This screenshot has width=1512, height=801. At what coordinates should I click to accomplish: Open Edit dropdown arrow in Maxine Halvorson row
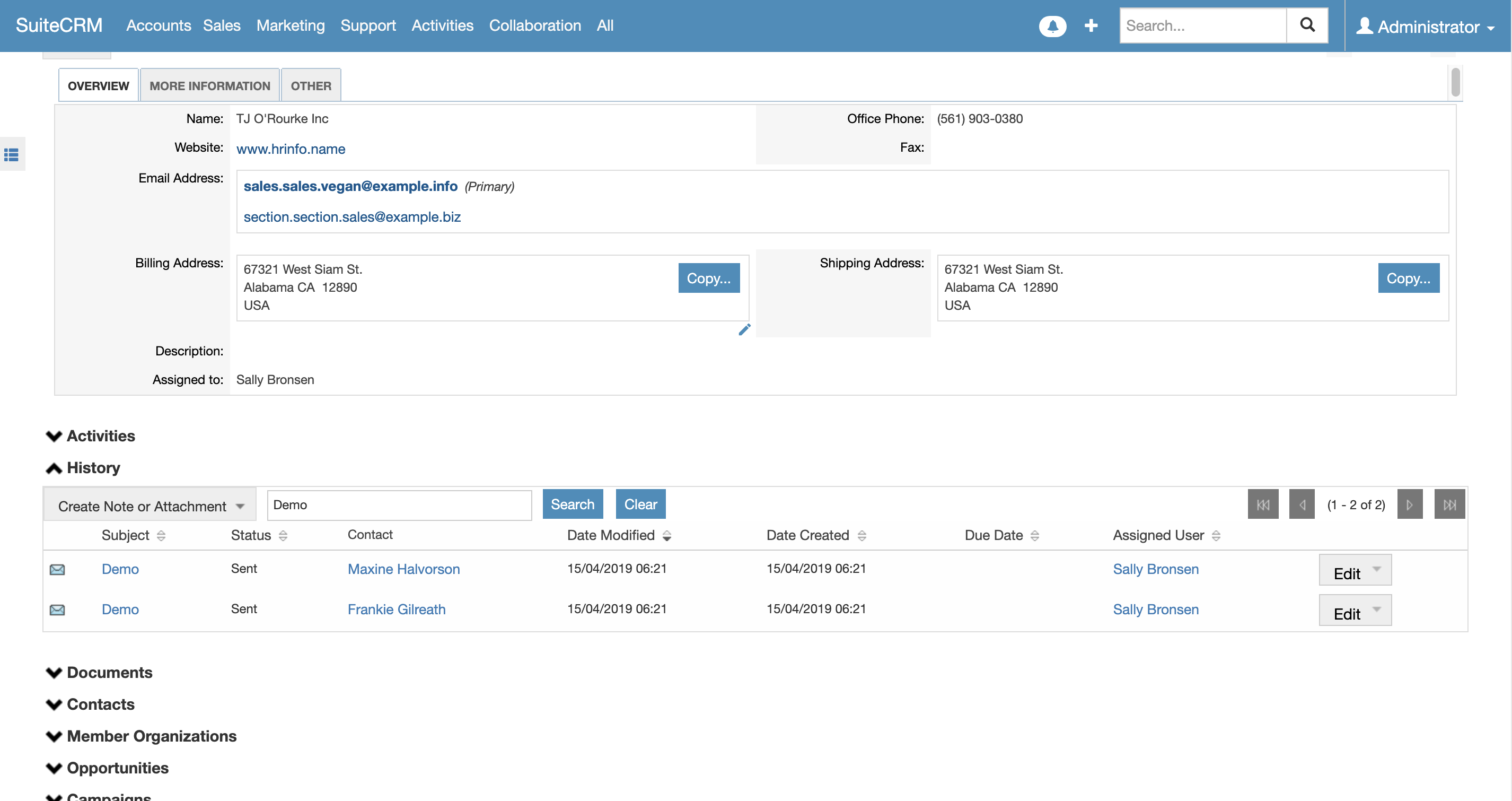1376,569
